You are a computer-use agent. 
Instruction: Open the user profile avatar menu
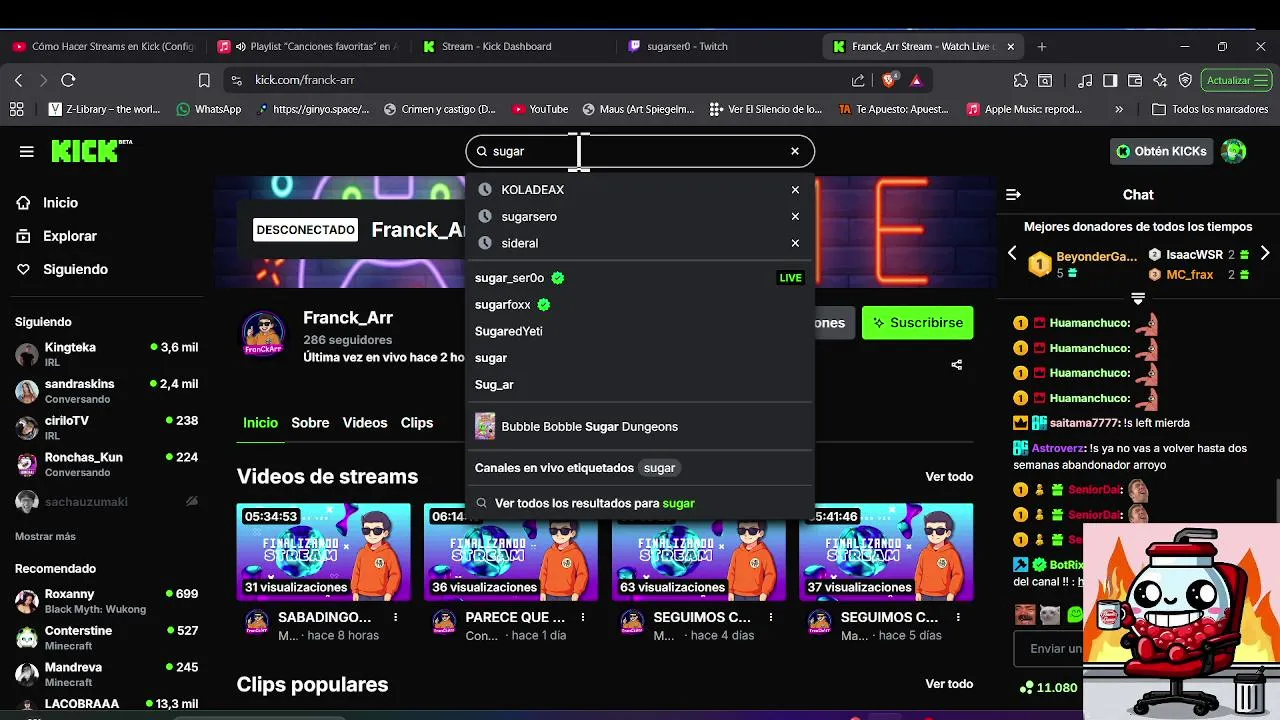pyautogui.click(x=1234, y=151)
